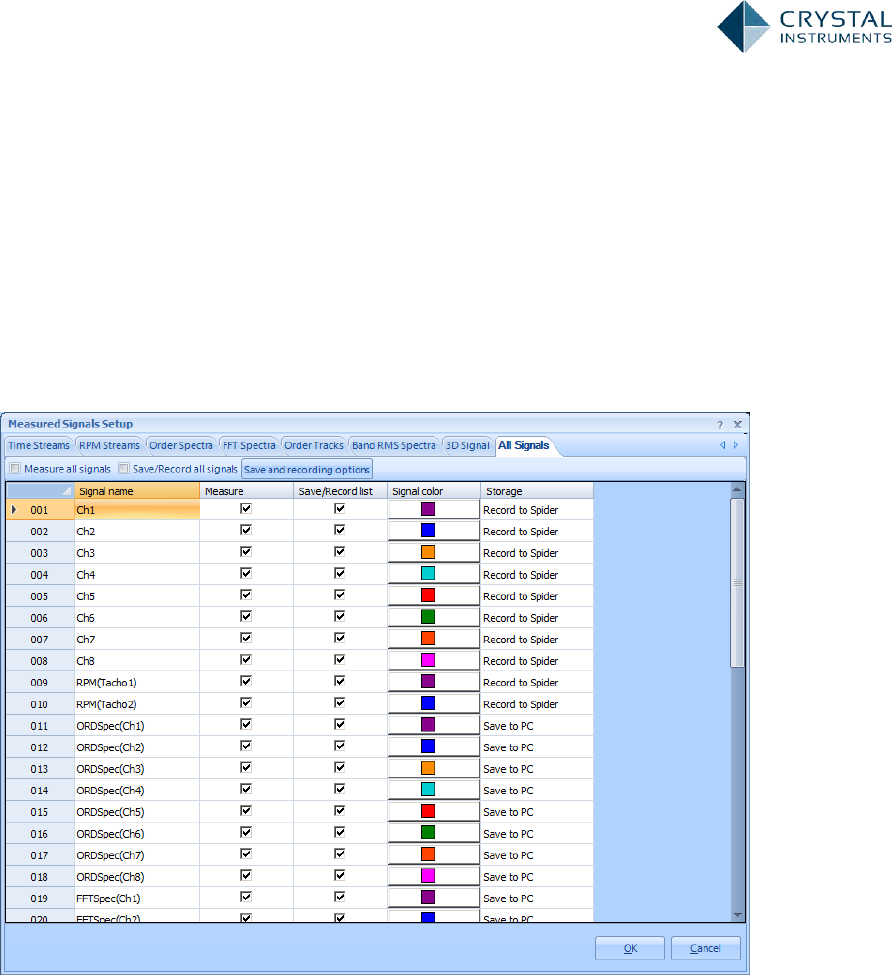
Task: Click the Save/Record list column header
Action: [341, 491]
